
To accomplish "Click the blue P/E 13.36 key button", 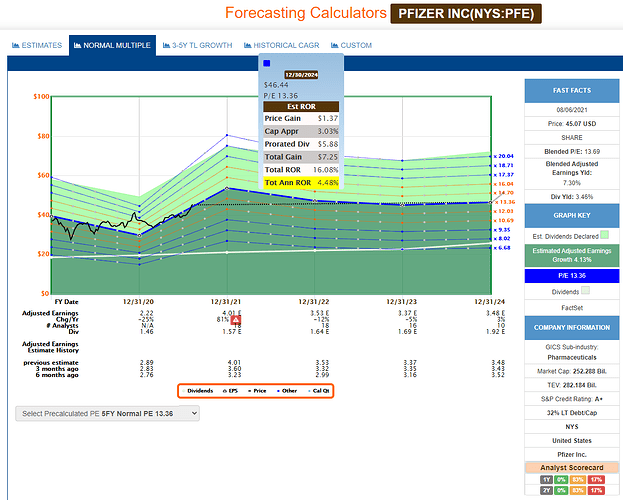I will (x=572, y=275).
